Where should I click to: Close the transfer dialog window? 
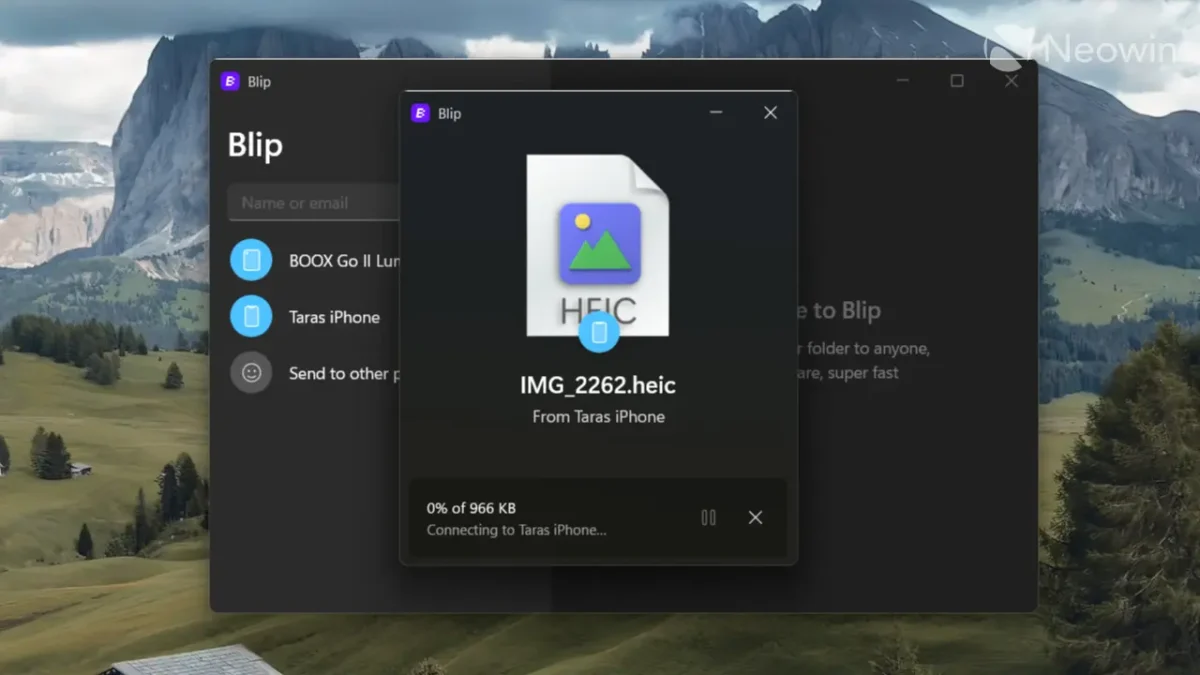[x=770, y=113]
